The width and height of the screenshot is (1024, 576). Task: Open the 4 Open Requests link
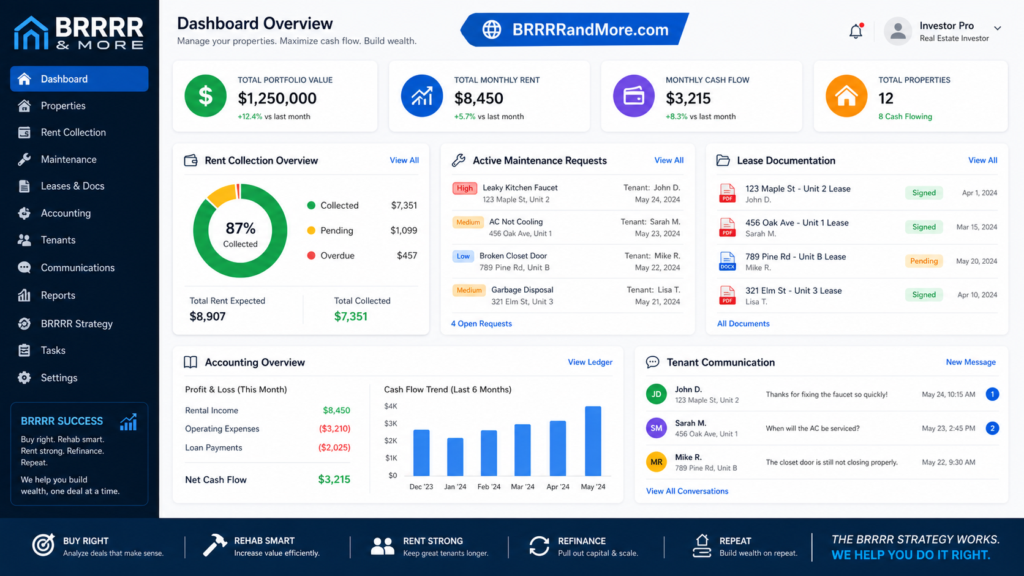click(x=481, y=323)
